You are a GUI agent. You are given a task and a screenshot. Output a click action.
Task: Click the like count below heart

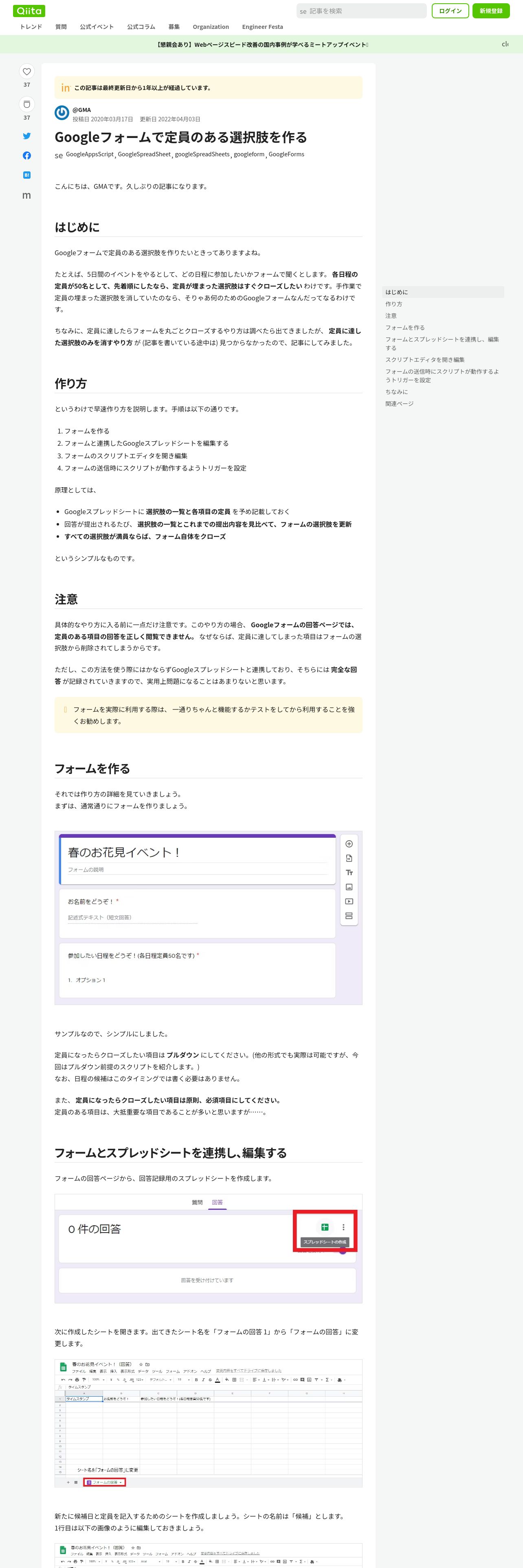click(x=27, y=85)
